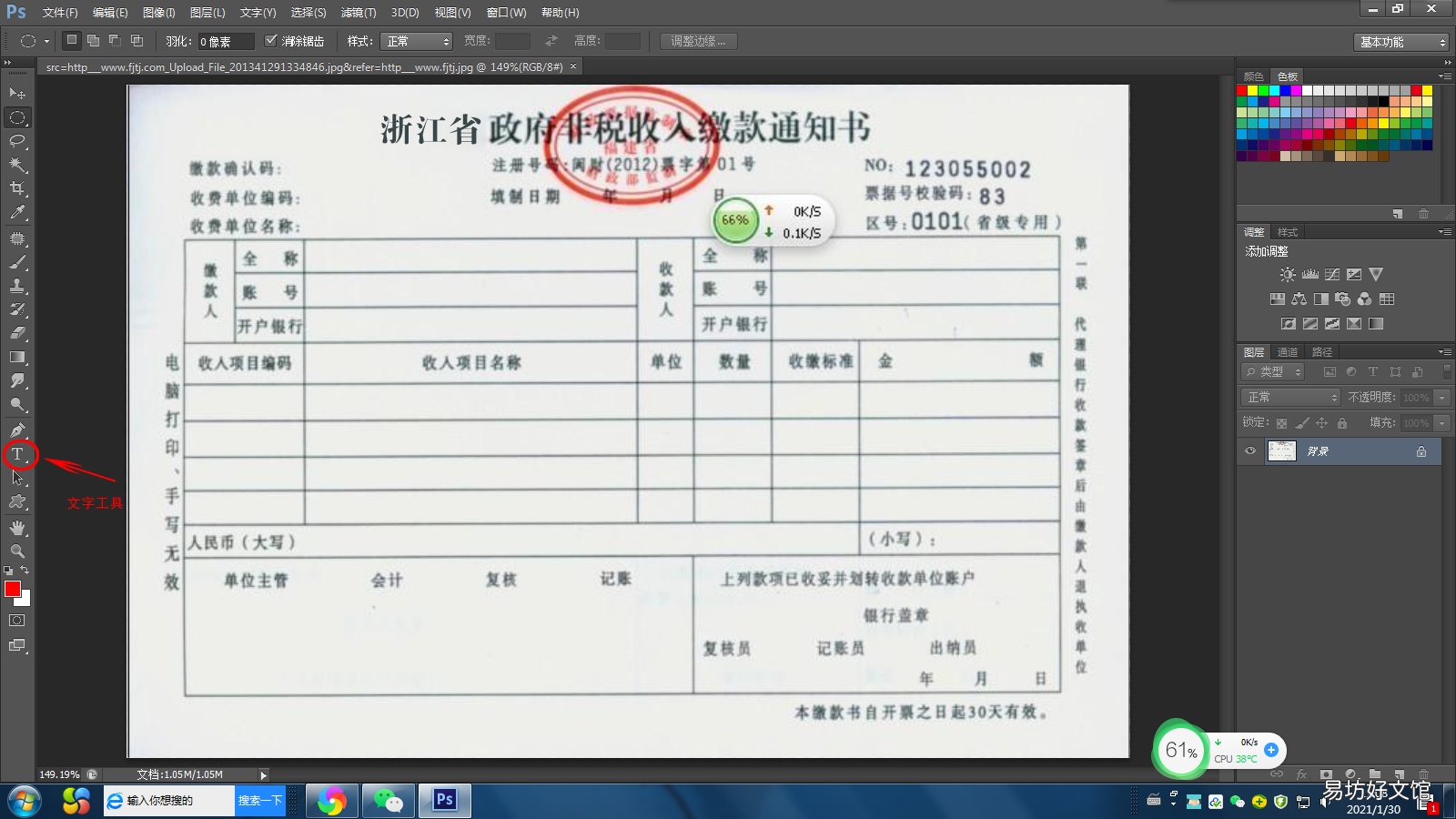Switch to the 路径 tab
The height and width of the screenshot is (819, 1456).
point(1322,352)
